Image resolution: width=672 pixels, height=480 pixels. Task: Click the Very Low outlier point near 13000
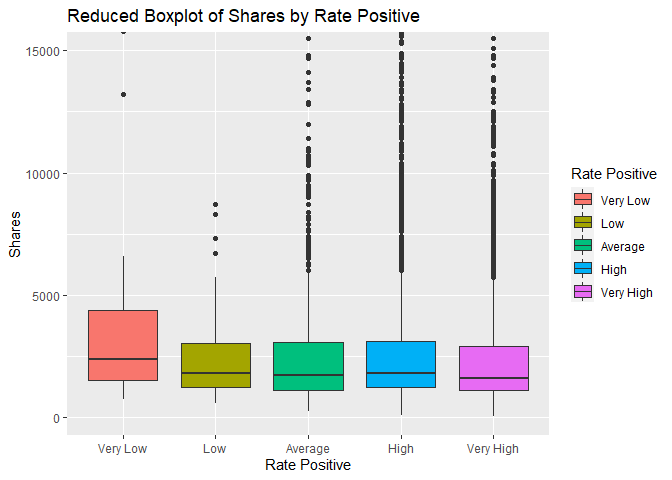point(123,95)
